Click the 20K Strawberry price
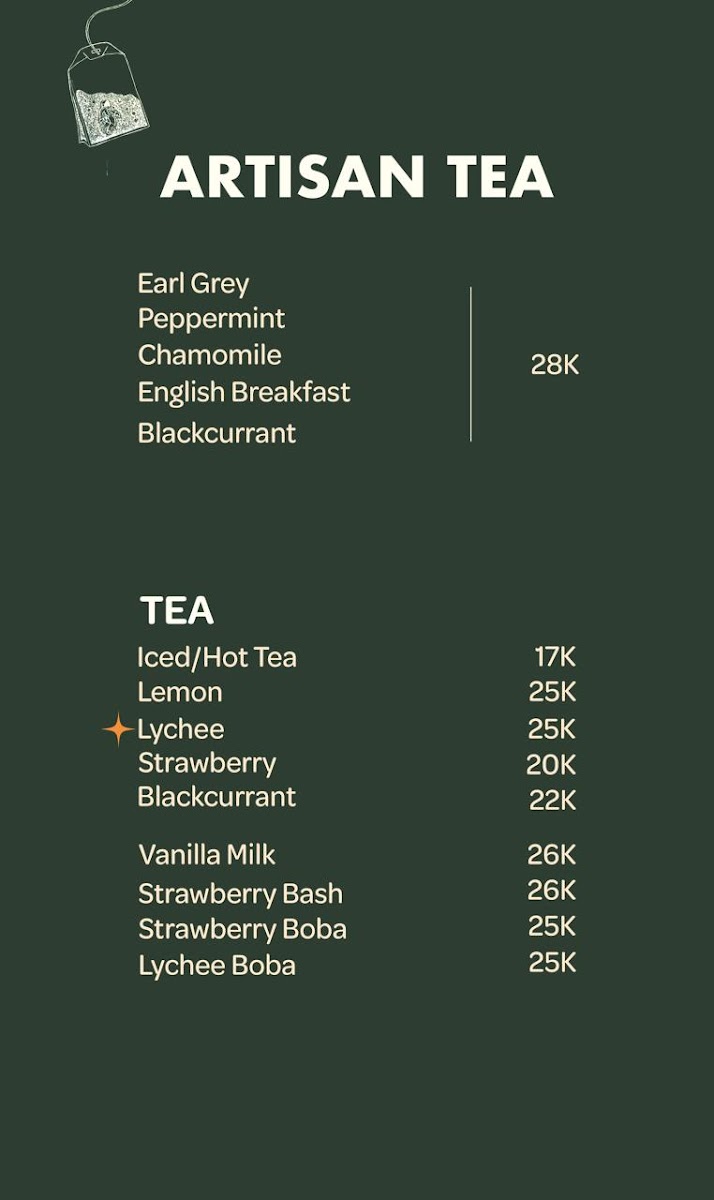This screenshot has width=714, height=1200. 551,765
